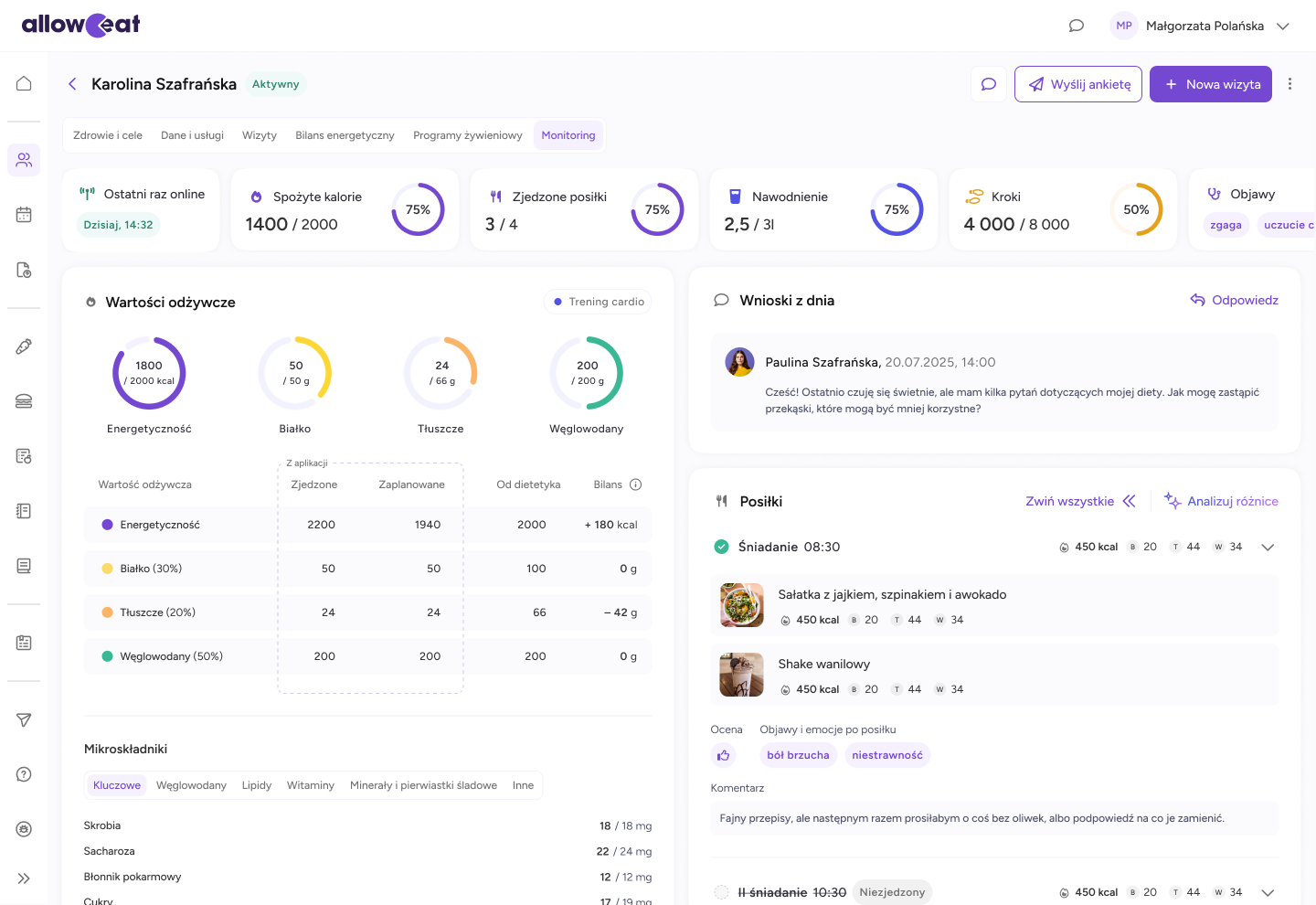Viewport: 1316px width, 905px height.
Task: Expand the II śniadanie meal section
Action: coord(1268,892)
